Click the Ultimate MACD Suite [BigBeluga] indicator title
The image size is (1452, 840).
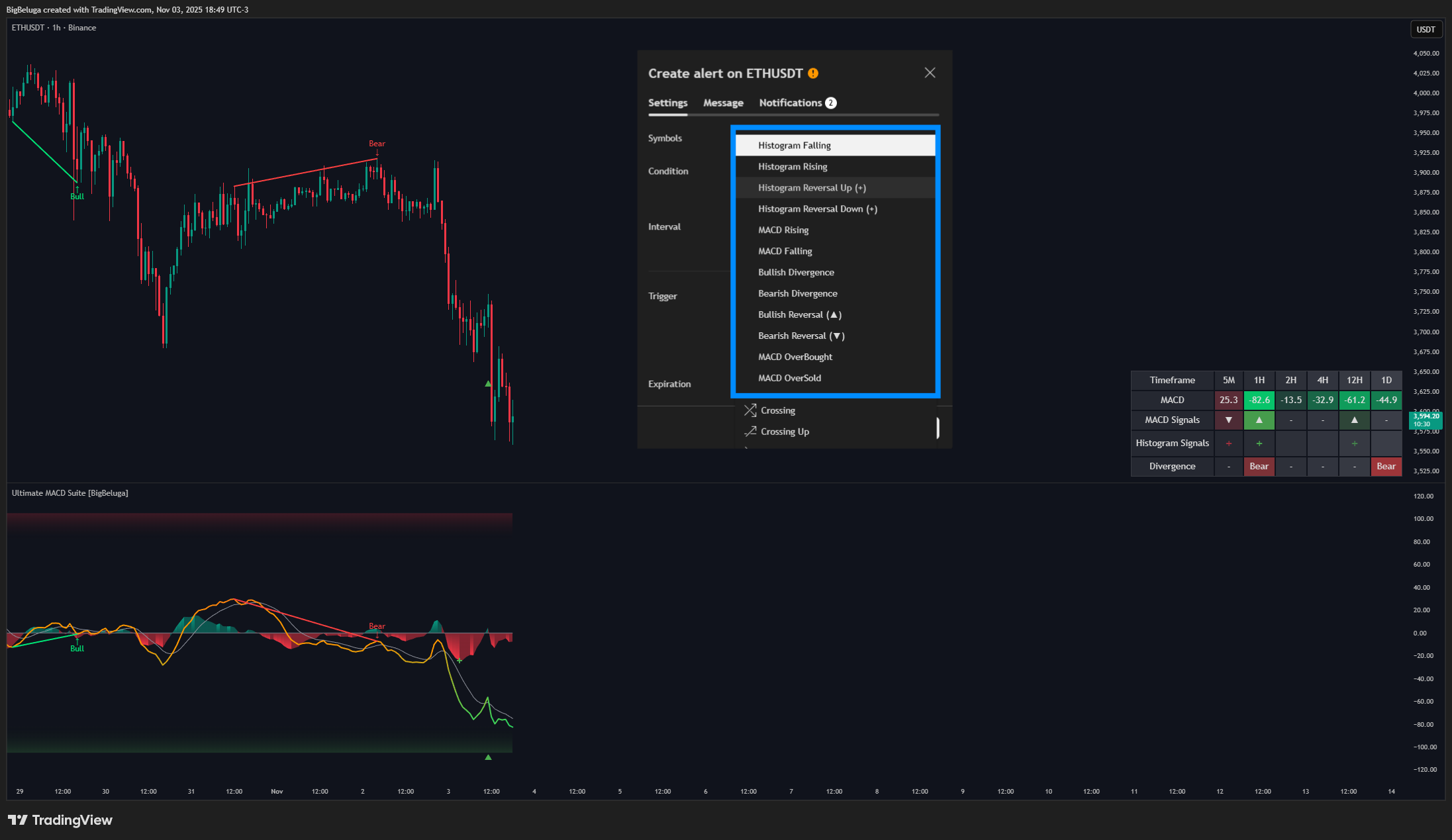click(x=70, y=493)
